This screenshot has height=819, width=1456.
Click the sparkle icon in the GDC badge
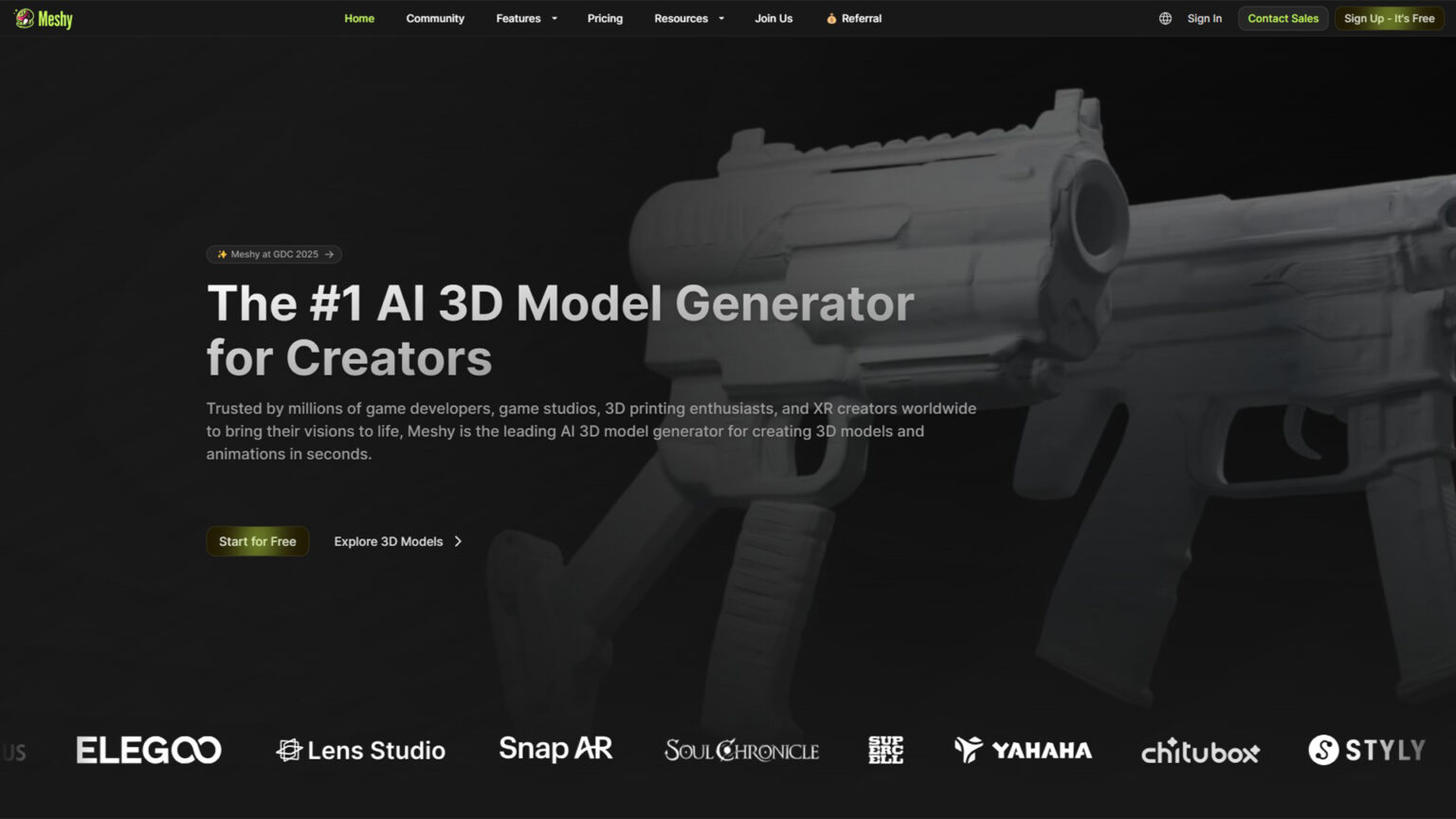click(222, 254)
